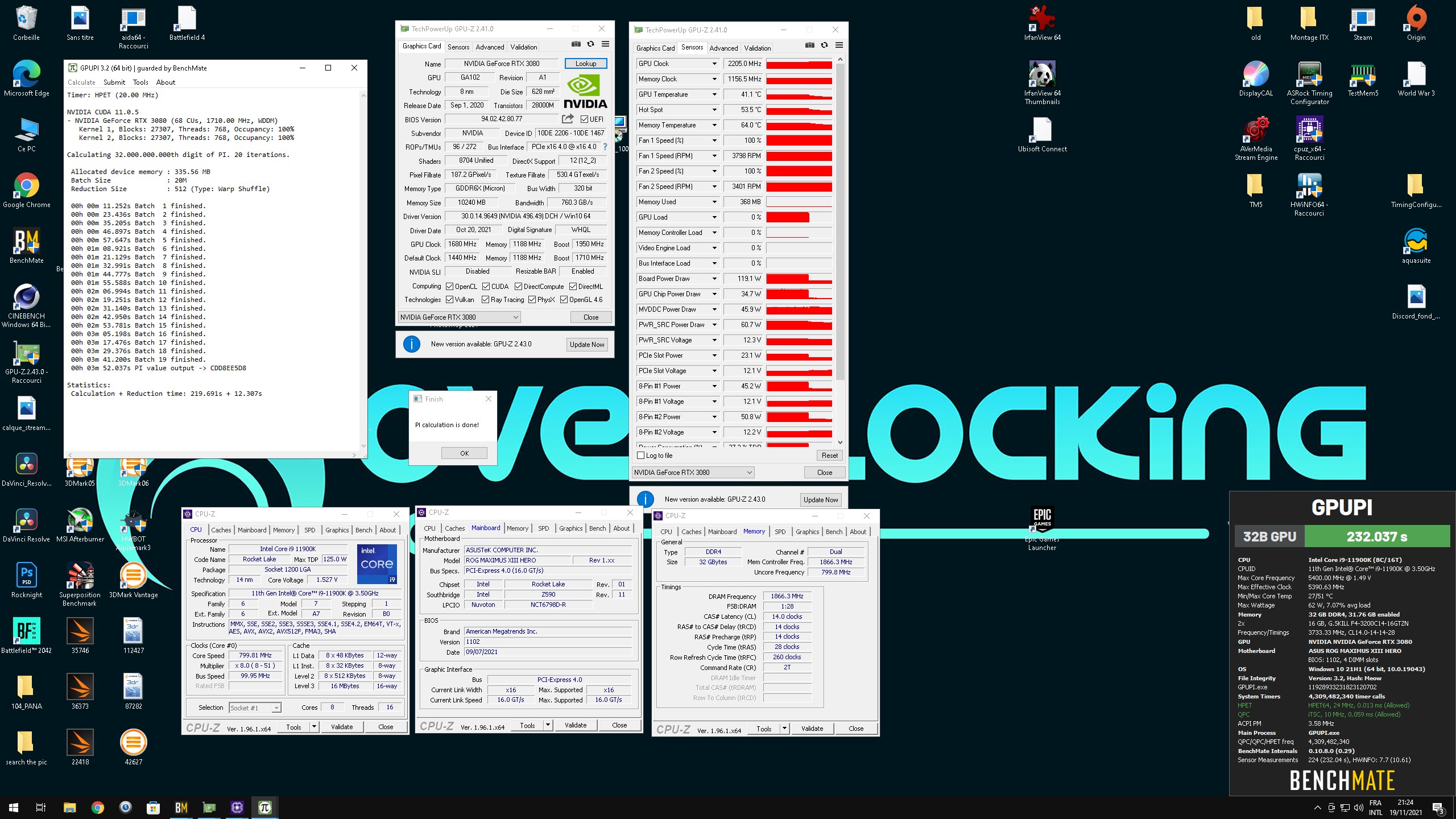Click the BIOS export share icon in GPU-Z
Screen dimensions: 1456x819
click(x=568, y=119)
